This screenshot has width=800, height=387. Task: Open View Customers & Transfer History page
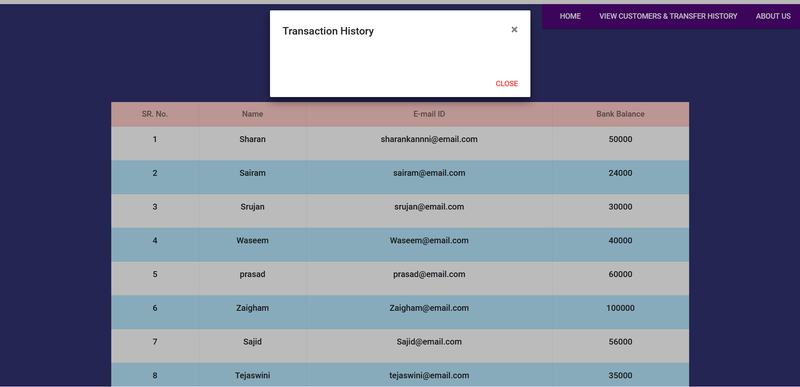(x=668, y=16)
